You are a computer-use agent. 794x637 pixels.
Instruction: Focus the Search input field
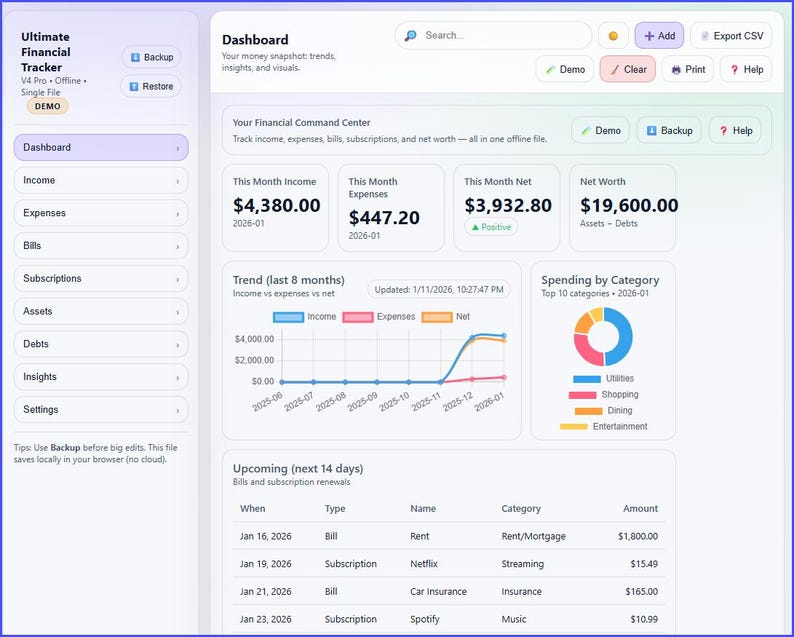click(493, 35)
